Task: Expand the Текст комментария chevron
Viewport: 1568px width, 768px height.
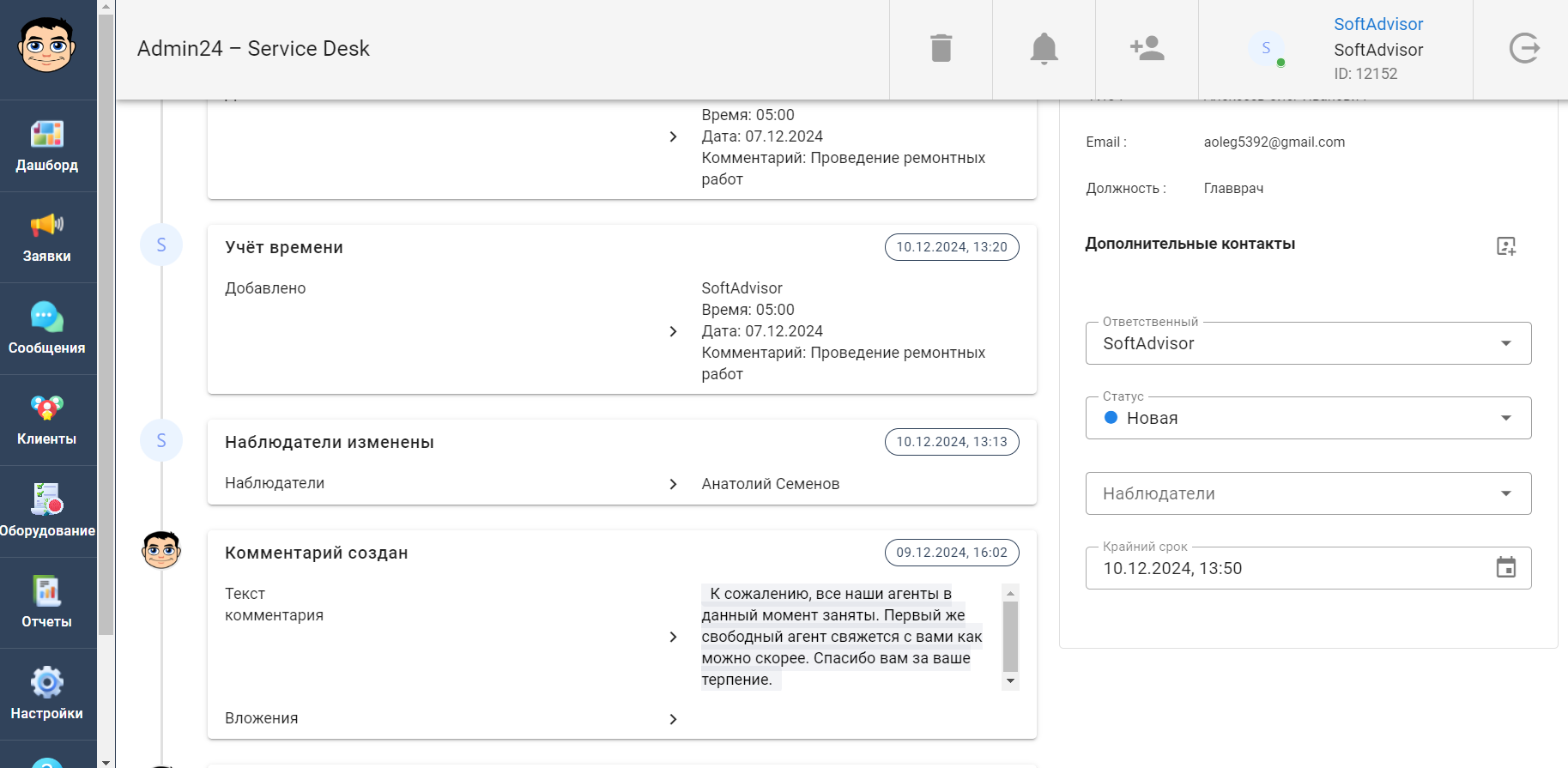Action: tap(674, 637)
